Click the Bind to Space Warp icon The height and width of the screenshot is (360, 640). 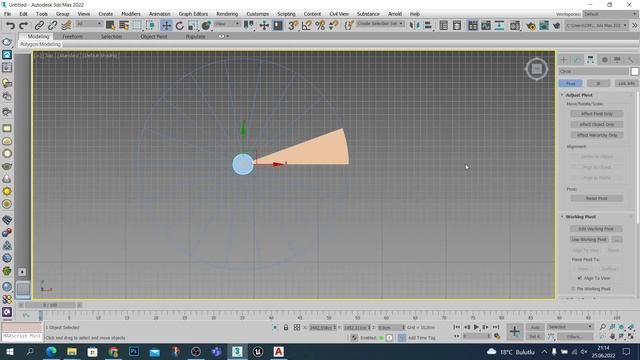click(x=66, y=26)
